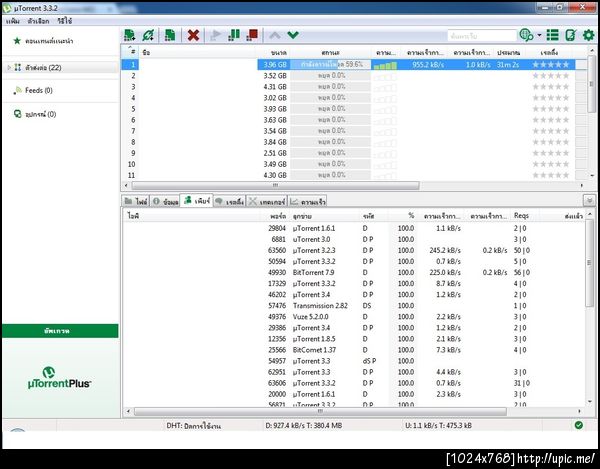Click the green upgrade button in sidebar

click(60, 331)
